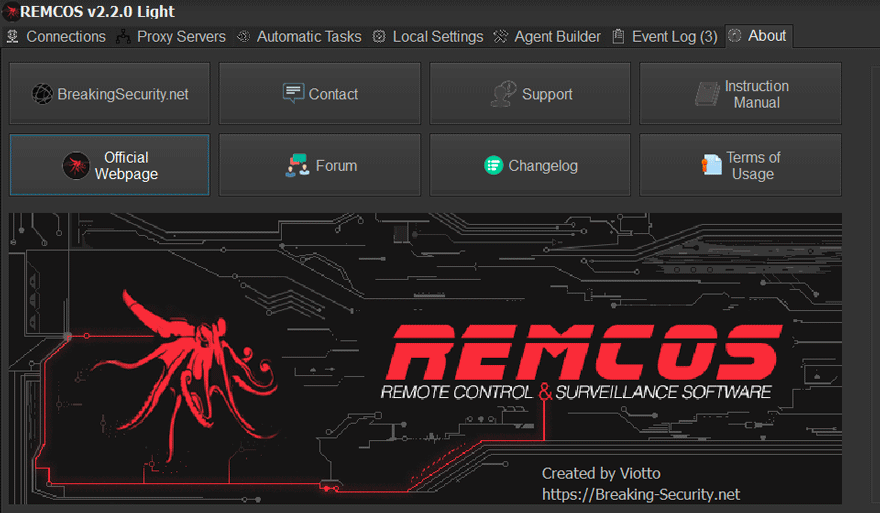Click the Contact button
Viewport: 880px width, 513px height.
click(x=319, y=94)
